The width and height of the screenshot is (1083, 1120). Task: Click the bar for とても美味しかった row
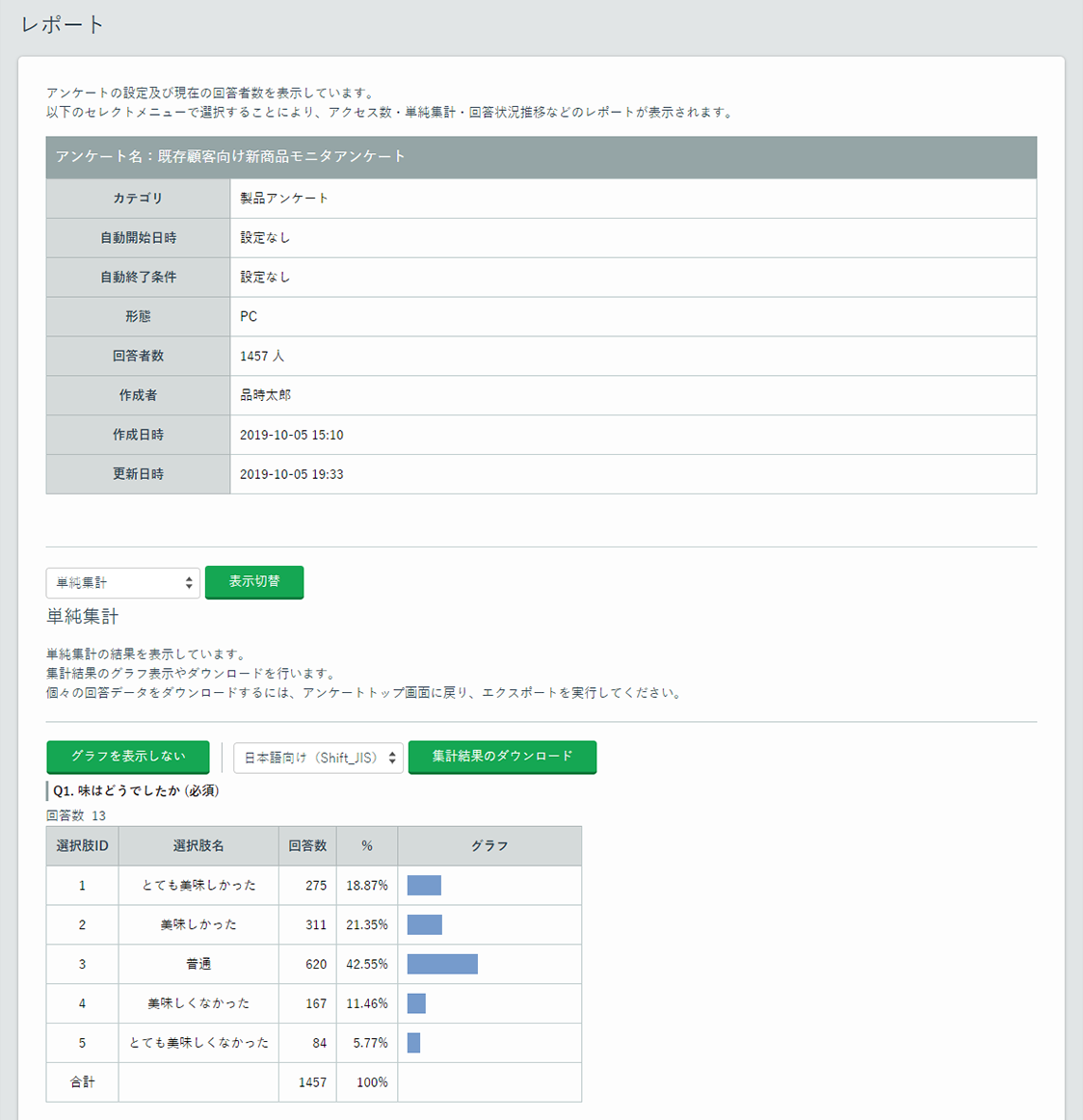pos(424,885)
